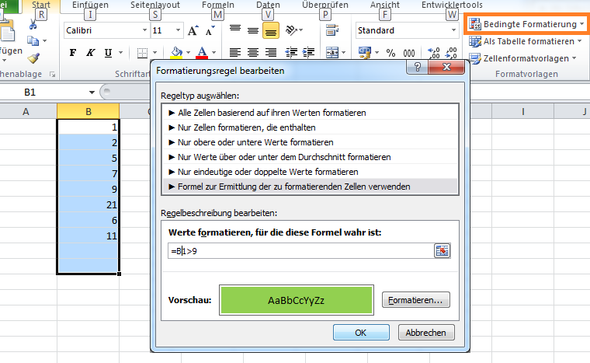Click the accounting currency format icon
Viewport: 590px width, 363px height.
(x=365, y=53)
